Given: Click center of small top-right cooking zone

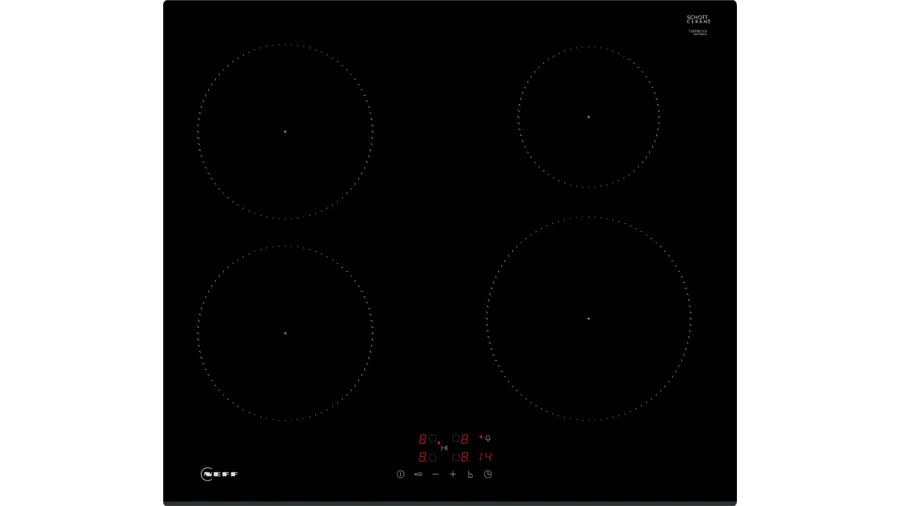Looking at the screenshot, I should 588,117.
